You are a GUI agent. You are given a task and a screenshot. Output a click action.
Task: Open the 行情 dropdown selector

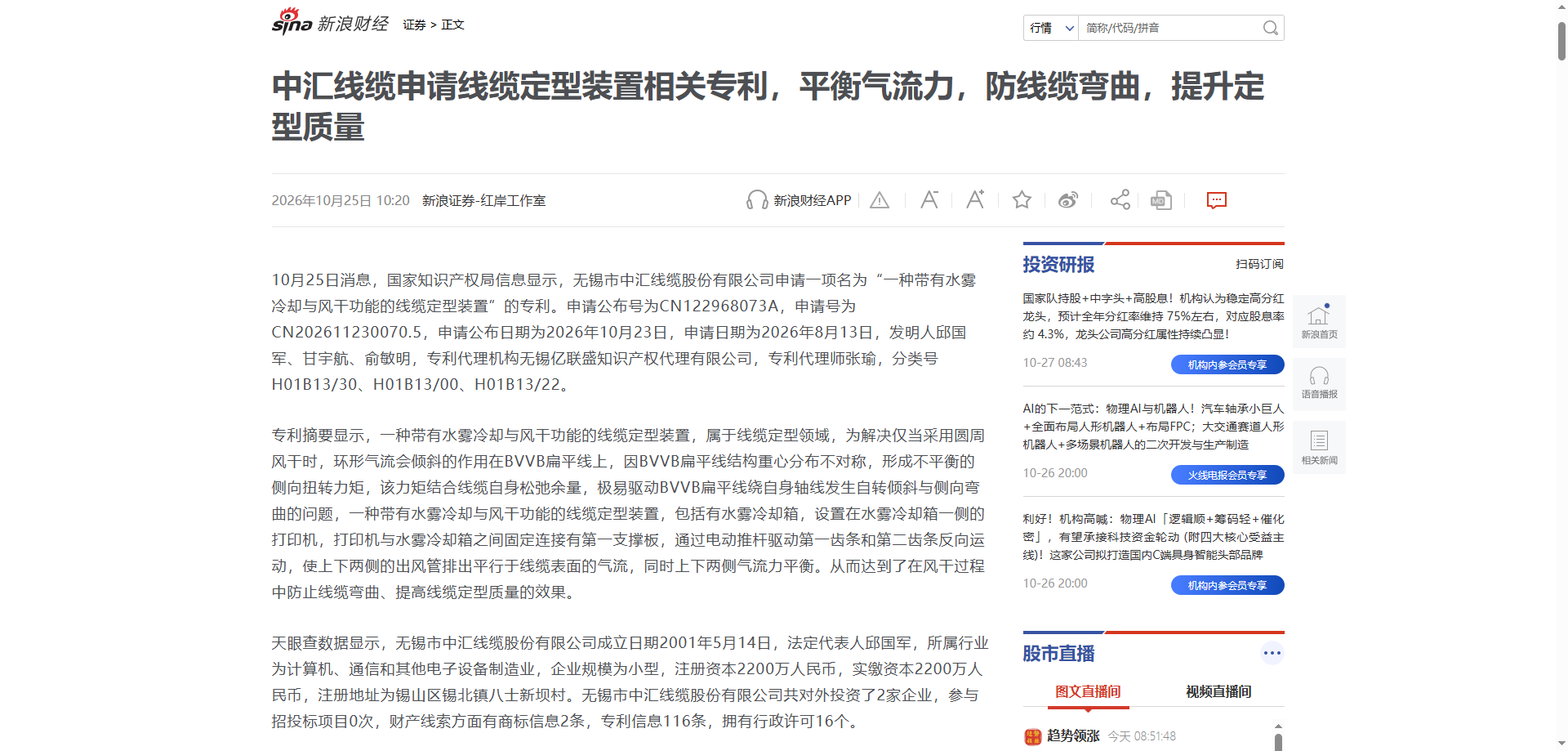1051,28
